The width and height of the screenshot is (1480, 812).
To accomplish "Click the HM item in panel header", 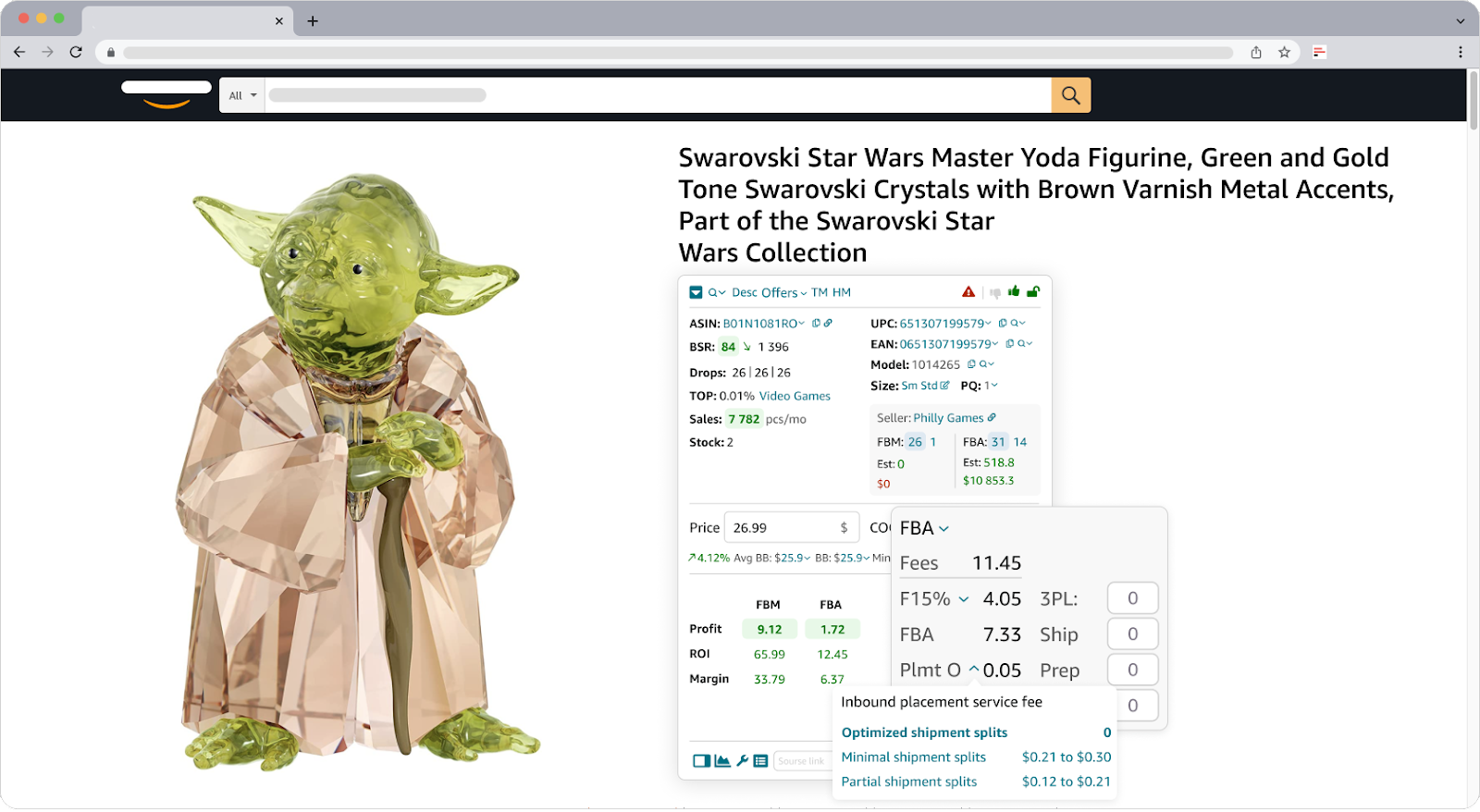I will point(842,292).
